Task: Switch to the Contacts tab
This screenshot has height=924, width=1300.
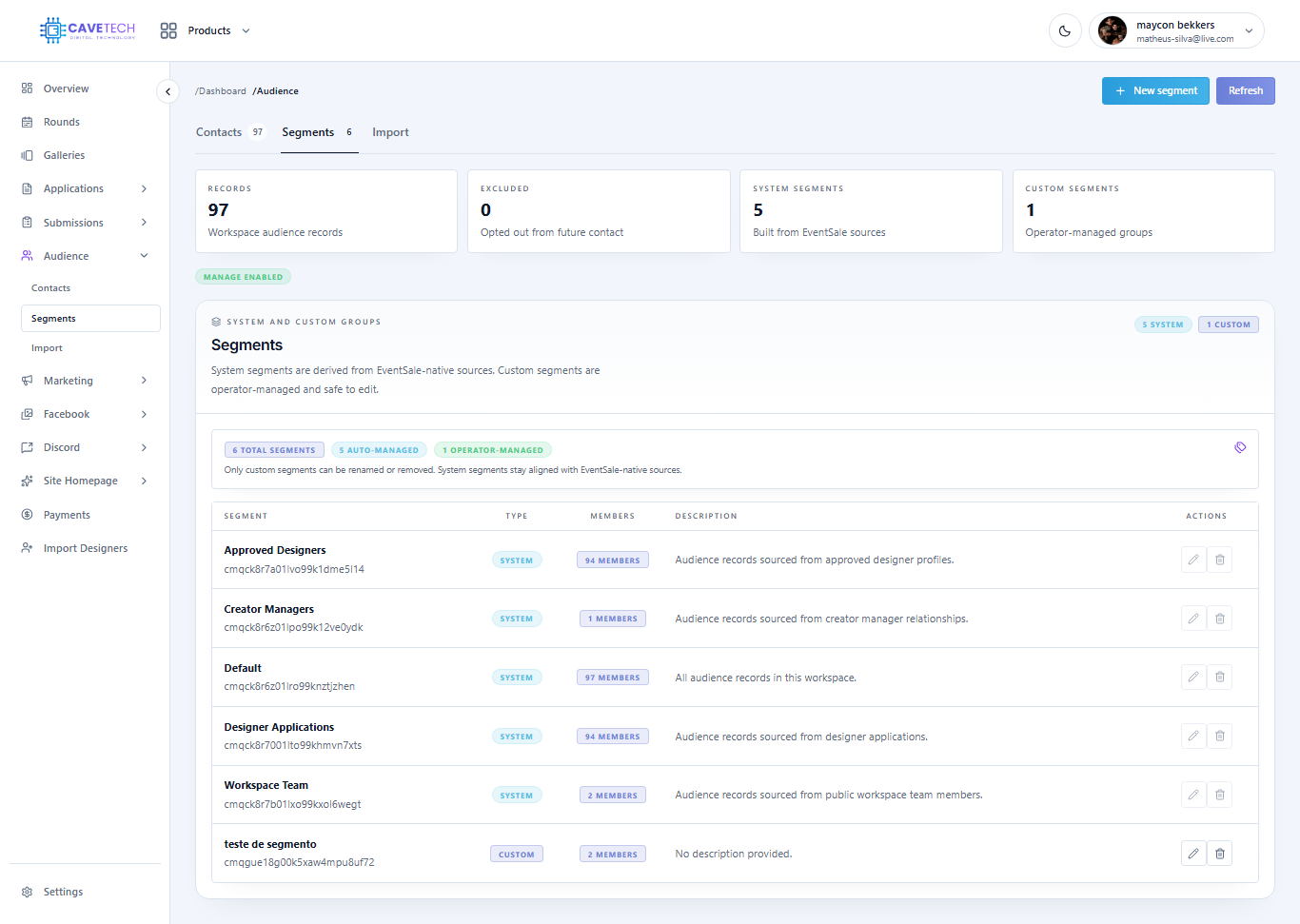Action: pyautogui.click(x=229, y=132)
